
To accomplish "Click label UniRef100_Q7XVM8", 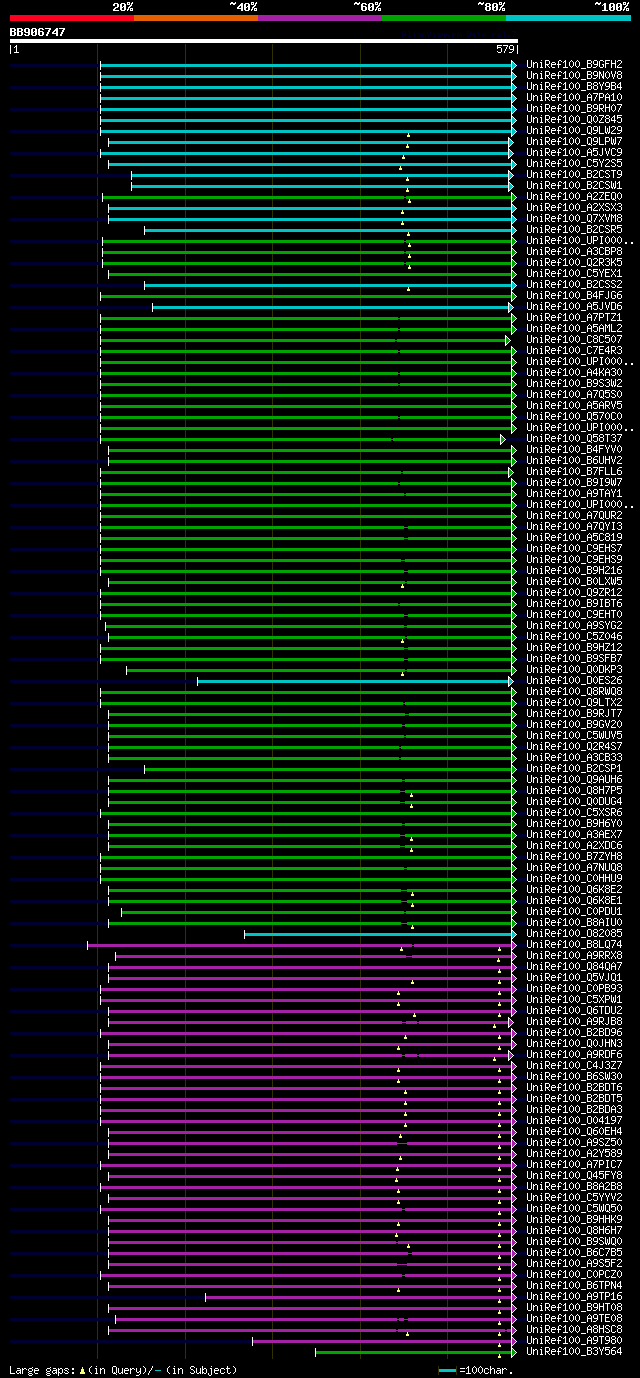I will [x=574, y=218].
